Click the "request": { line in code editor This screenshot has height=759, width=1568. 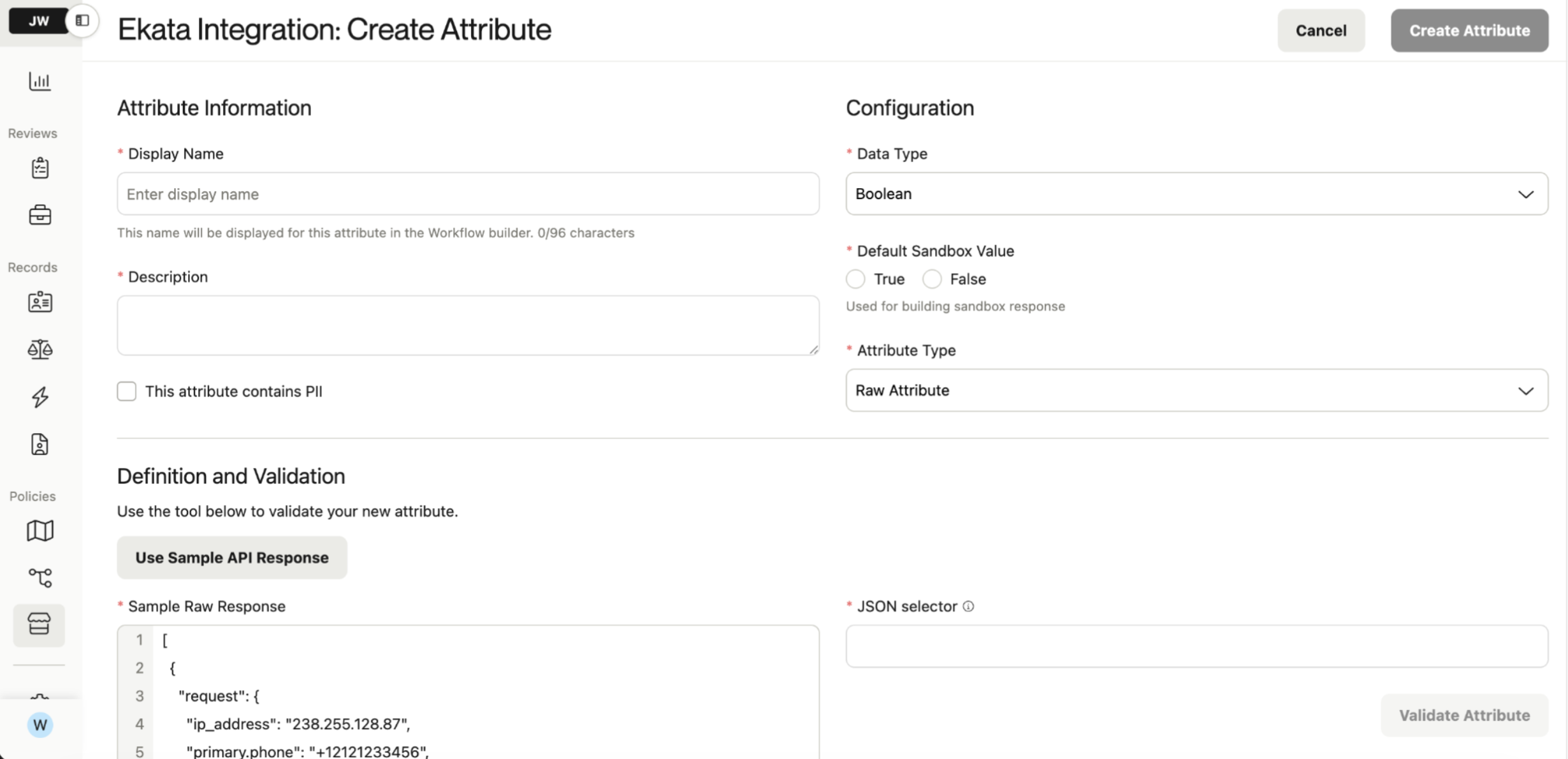tap(219, 696)
